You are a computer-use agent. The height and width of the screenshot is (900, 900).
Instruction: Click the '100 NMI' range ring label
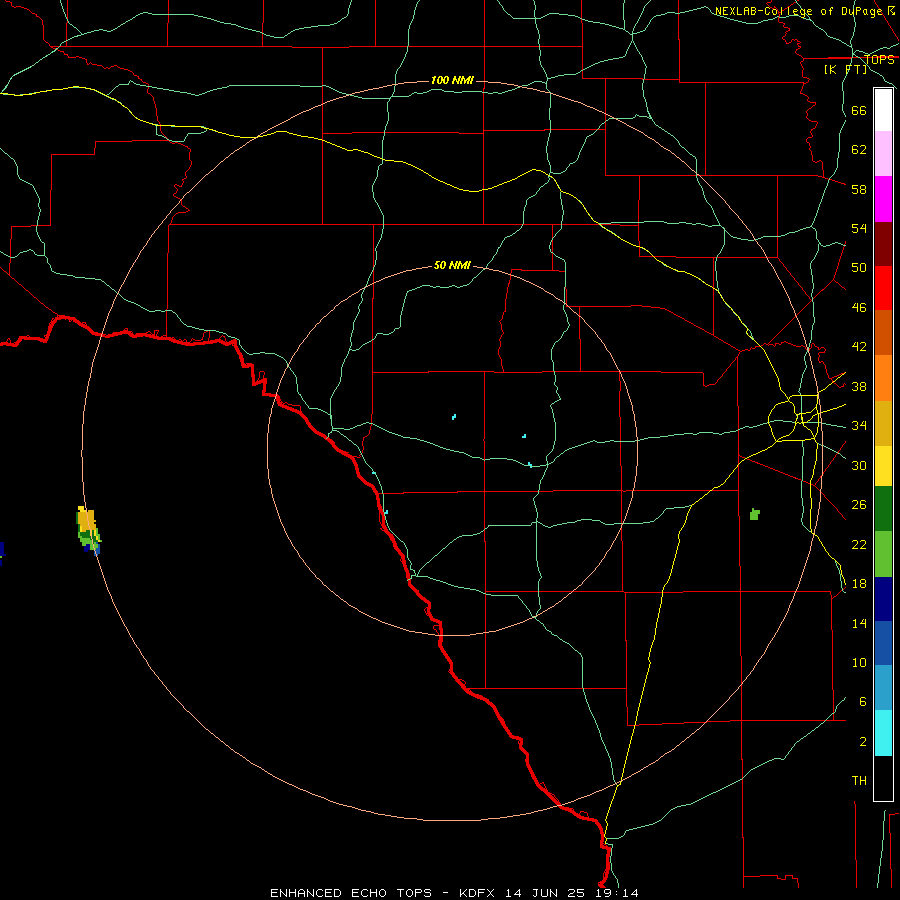452,80
